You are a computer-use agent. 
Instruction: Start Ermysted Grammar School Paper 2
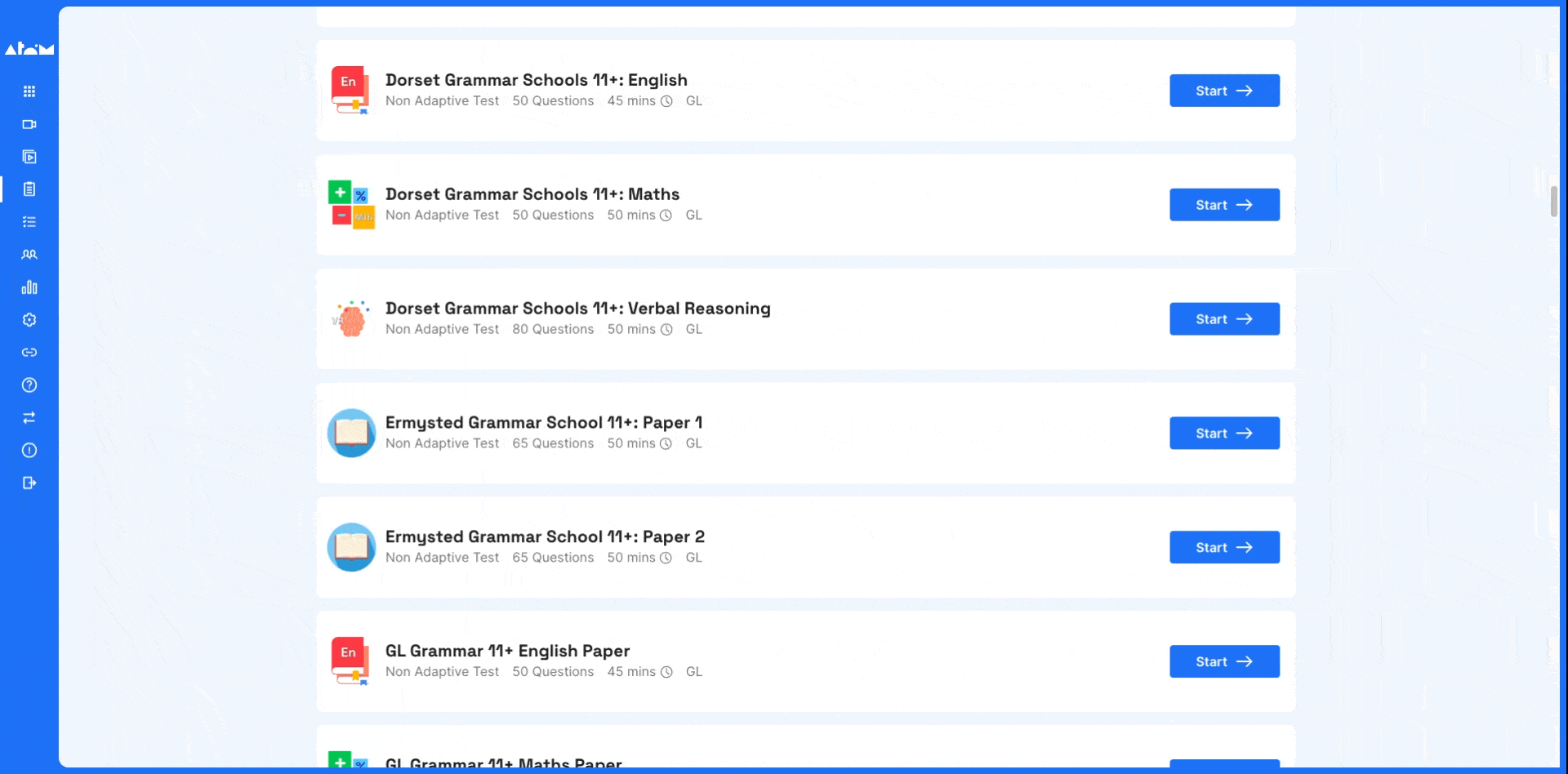click(1224, 548)
